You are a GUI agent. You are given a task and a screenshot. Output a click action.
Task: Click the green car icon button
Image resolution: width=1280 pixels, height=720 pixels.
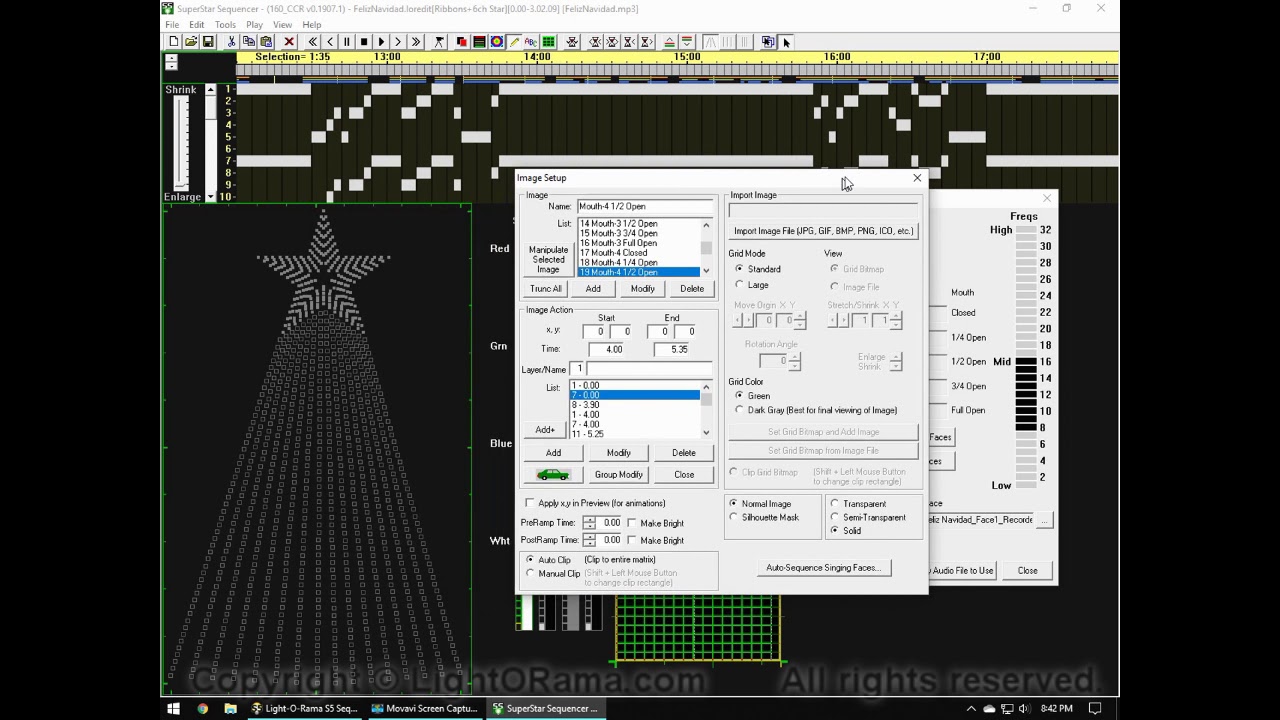[x=552, y=475]
